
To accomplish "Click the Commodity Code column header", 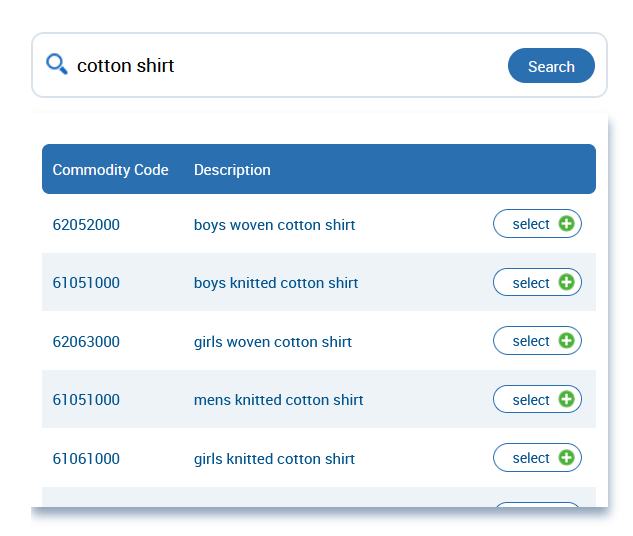I will [x=110, y=170].
